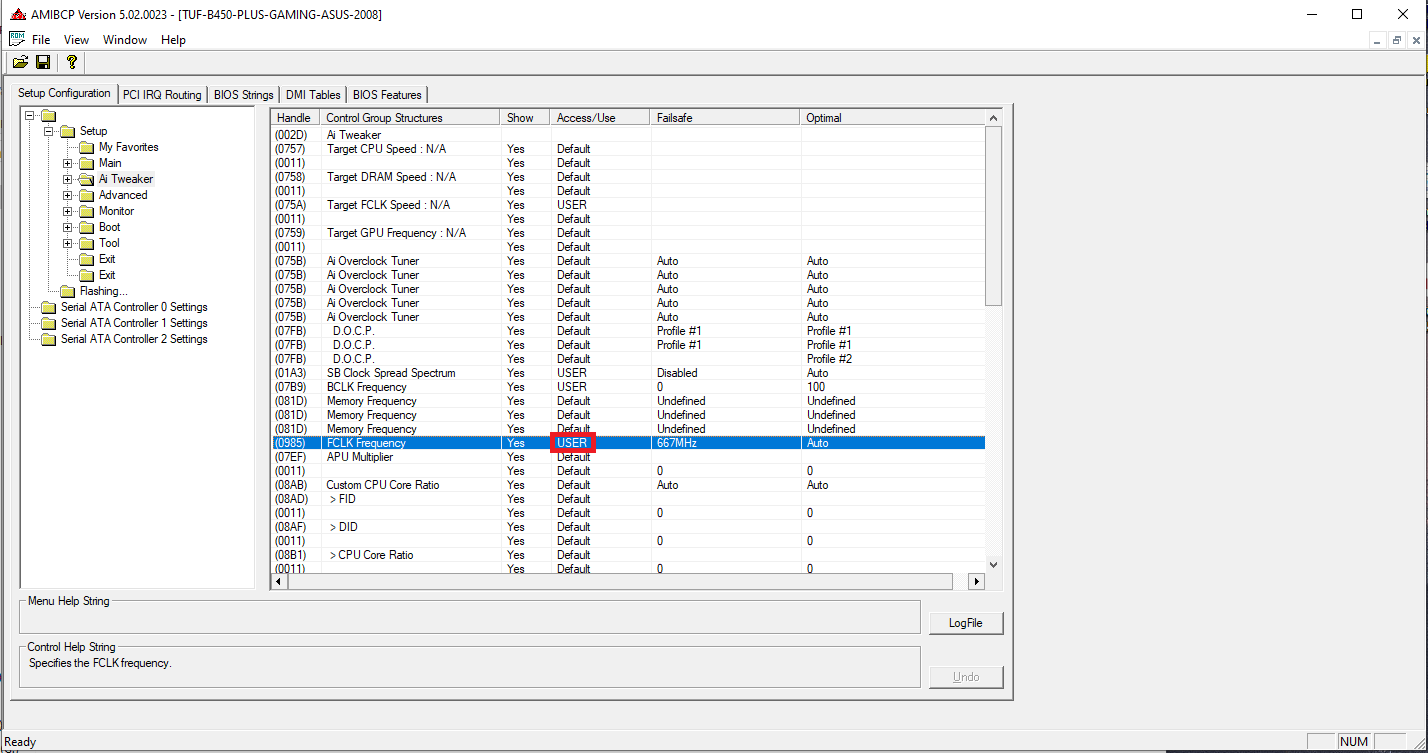The height and width of the screenshot is (753, 1428).
Task: Select the root folder icon atop the tree
Action: point(48,115)
